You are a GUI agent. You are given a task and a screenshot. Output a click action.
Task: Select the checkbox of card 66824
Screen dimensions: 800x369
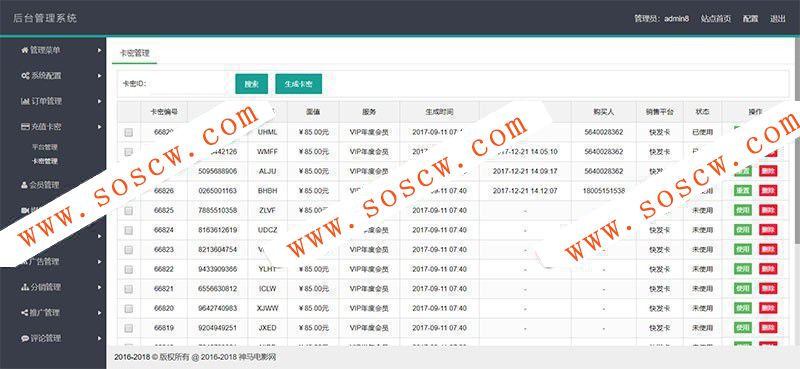tap(129, 230)
